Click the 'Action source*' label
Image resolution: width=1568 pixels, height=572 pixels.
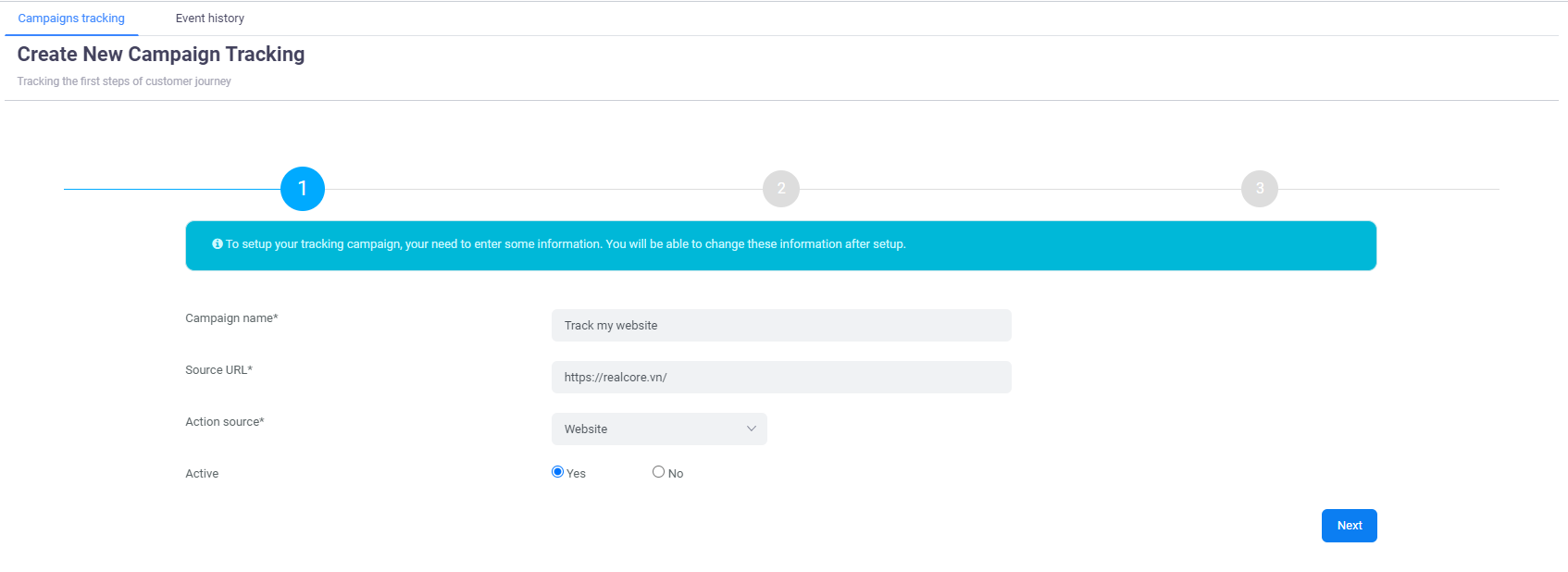(225, 422)
